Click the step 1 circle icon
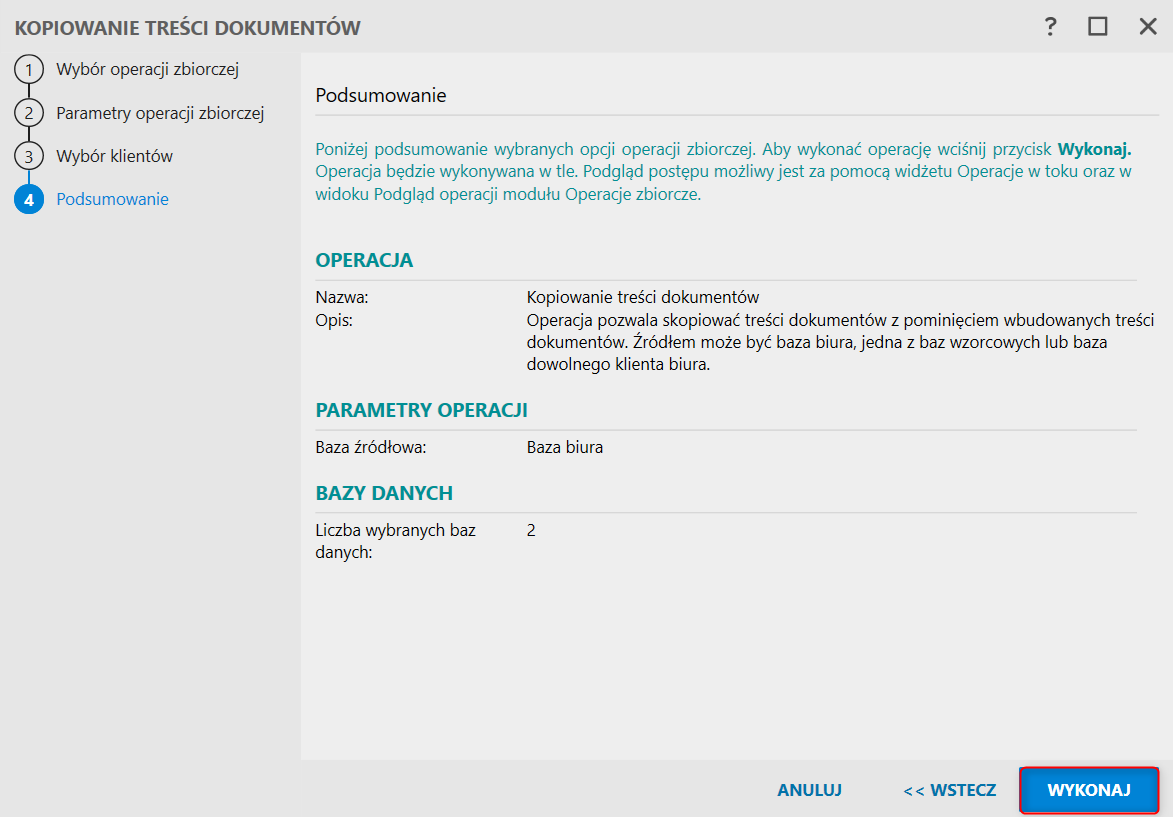 pyautogui.click(x=29, y=70)
